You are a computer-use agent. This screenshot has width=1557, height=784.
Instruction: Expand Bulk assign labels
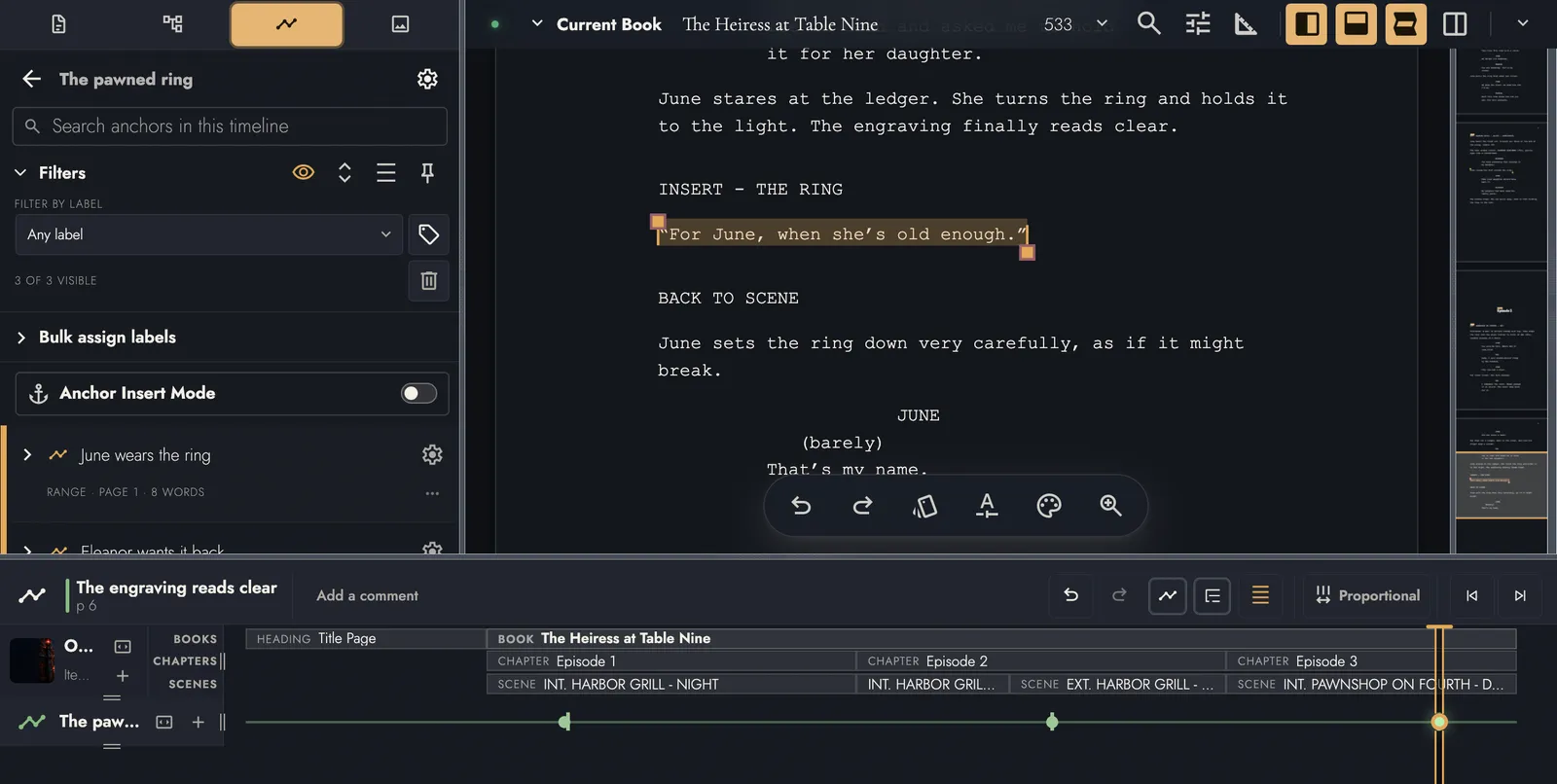pyautogui.click(x=21, y=338)
